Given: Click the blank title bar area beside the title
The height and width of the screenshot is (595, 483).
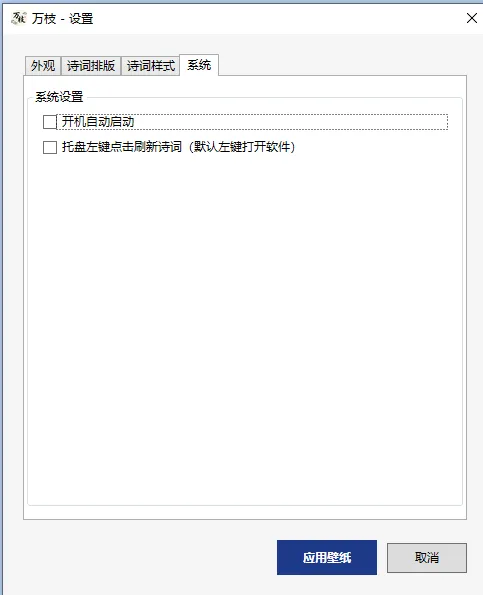Looking at the screenshot, I should click(x=277, y=18).
